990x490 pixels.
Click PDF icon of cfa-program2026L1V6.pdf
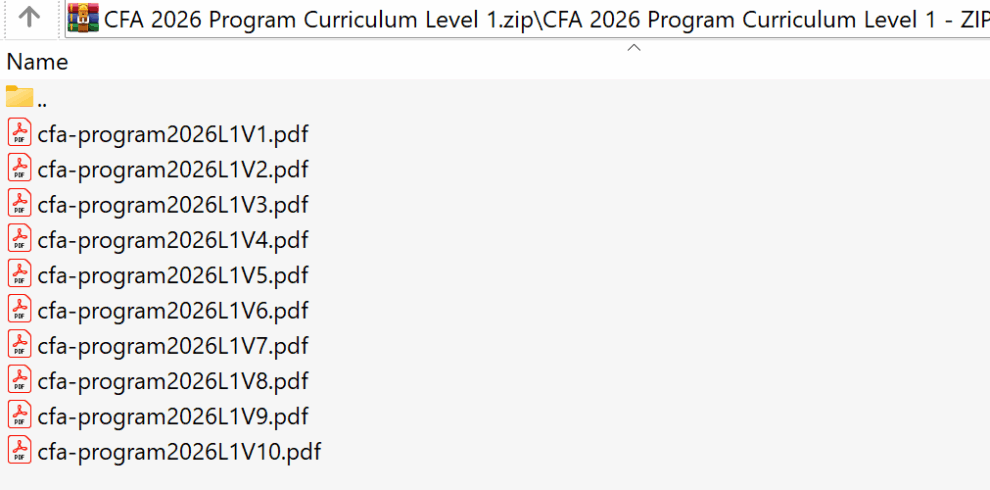19,309
